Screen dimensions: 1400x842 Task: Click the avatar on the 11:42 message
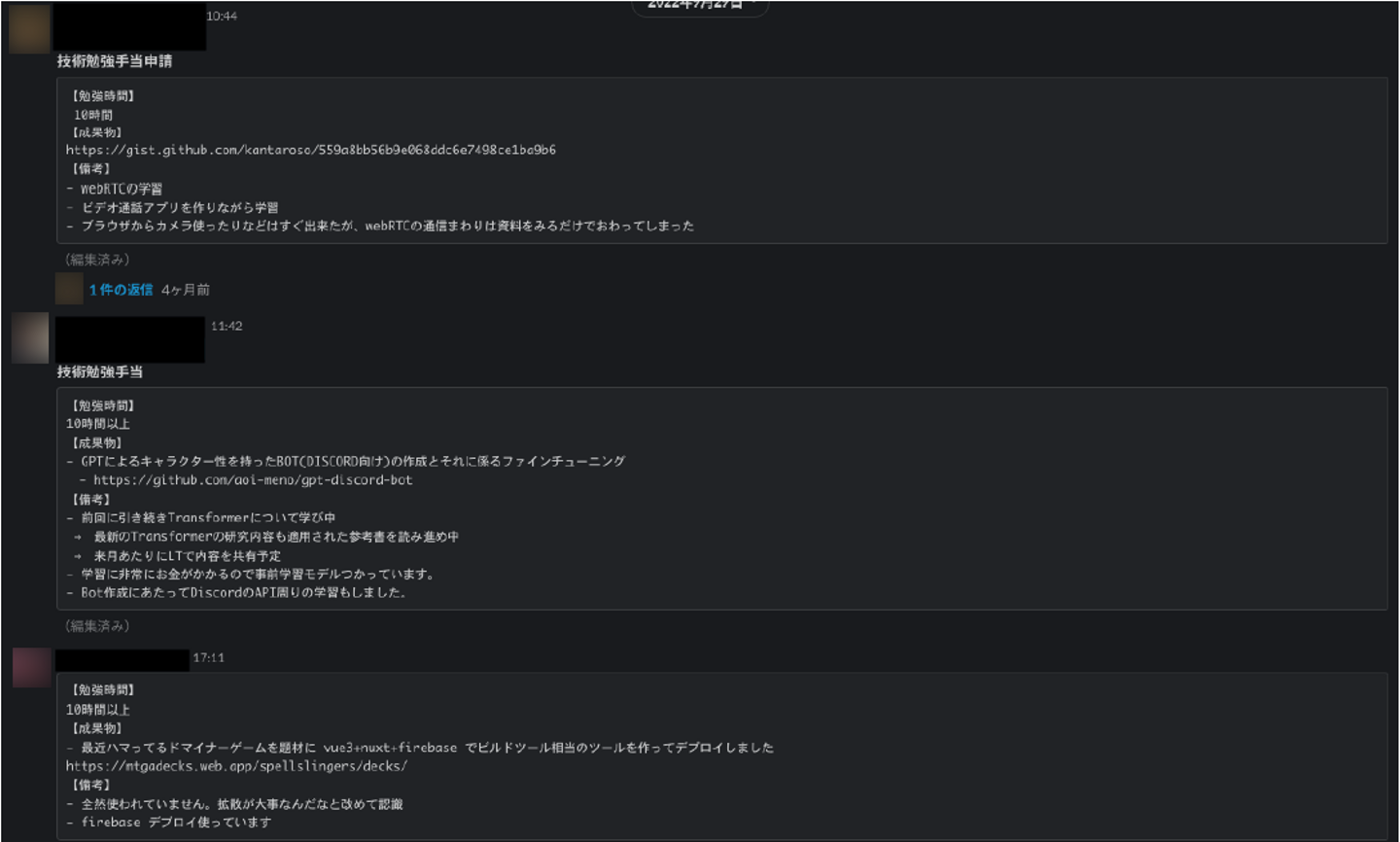pyautogui.click(x=30, y=337)
